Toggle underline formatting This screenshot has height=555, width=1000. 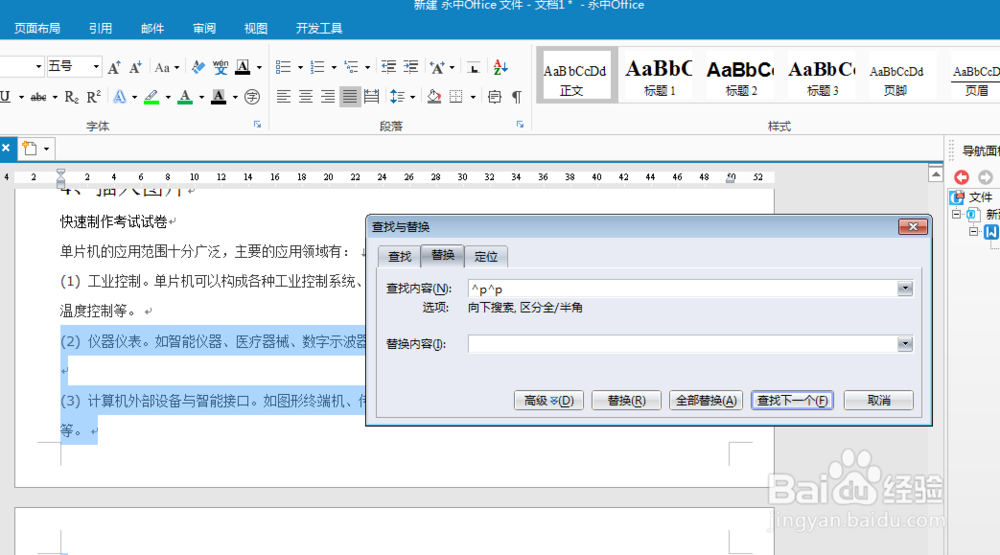6,97
